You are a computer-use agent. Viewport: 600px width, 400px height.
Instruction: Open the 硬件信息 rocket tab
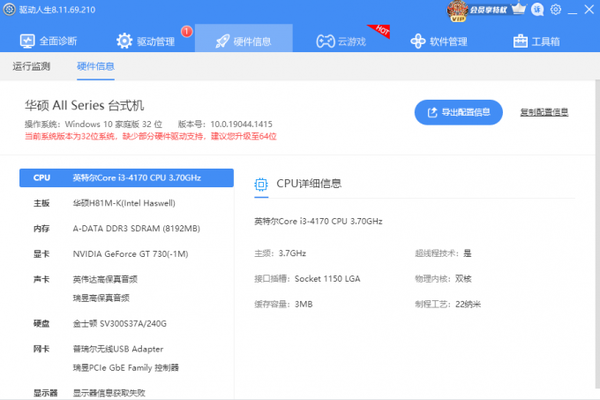(x=243, y=42)
